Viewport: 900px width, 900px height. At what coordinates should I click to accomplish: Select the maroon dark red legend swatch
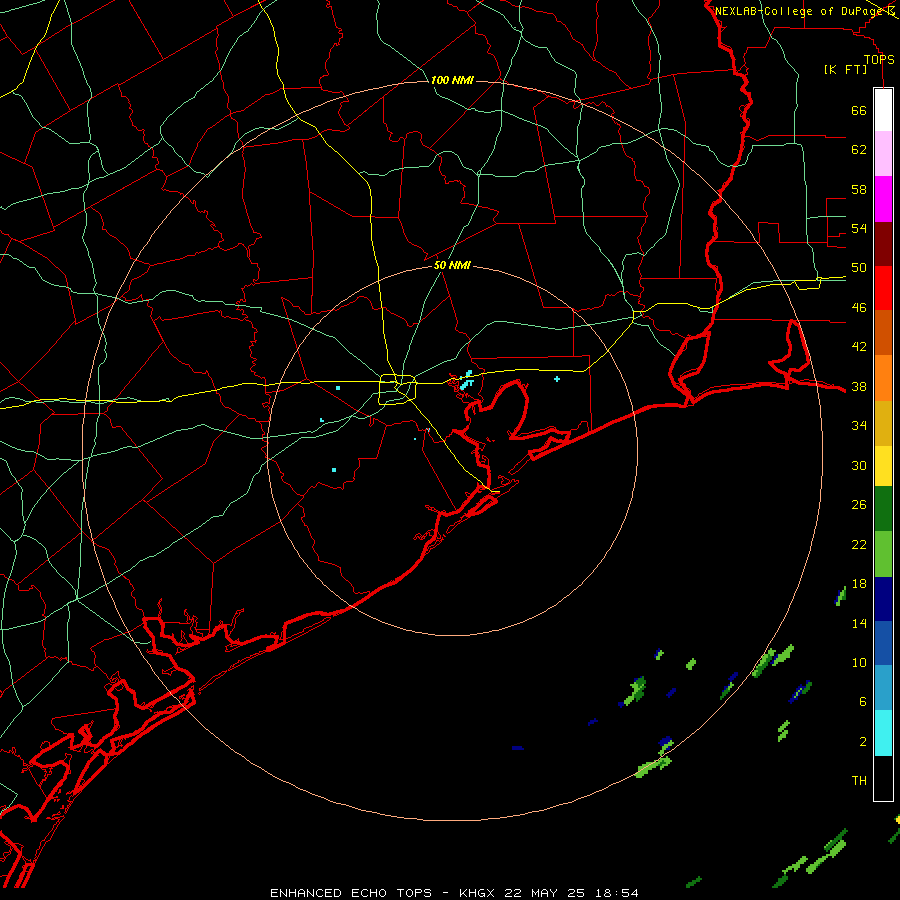[883, 244]
